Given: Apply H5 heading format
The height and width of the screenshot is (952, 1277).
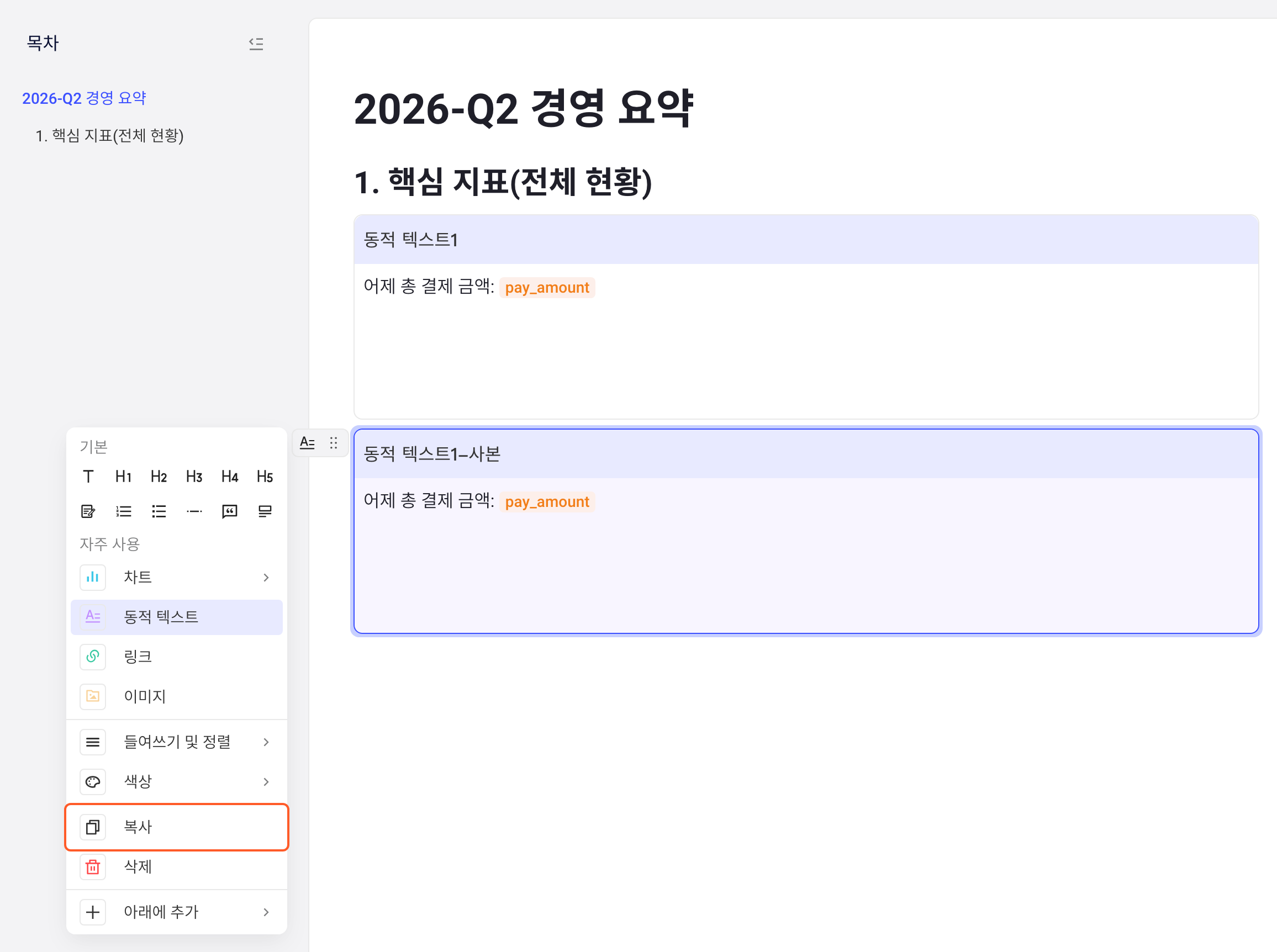Looking at the screenshot, I should (x=265, y=477).
